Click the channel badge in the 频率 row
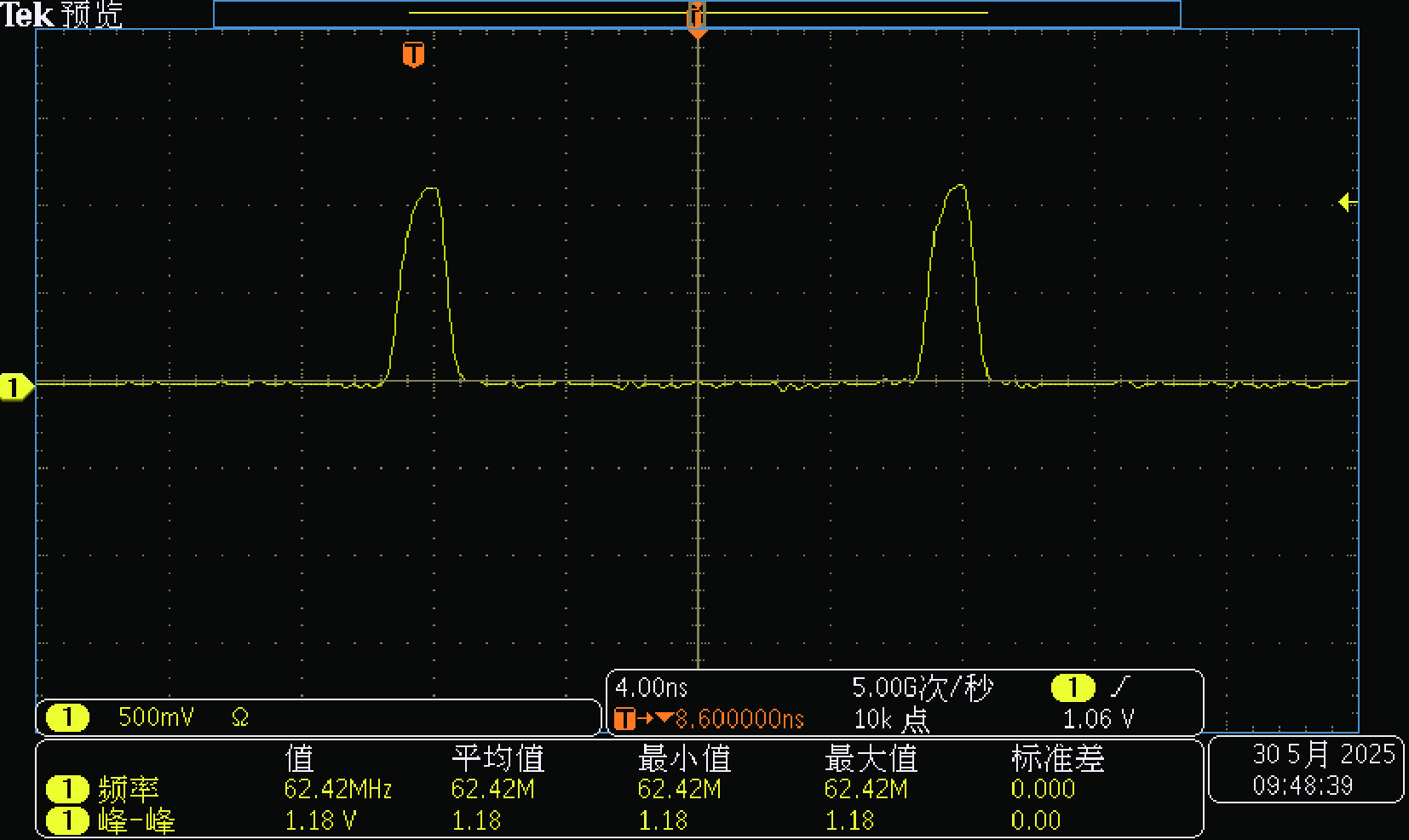Viewport: 1409px width, 840px height. [67, 789]
